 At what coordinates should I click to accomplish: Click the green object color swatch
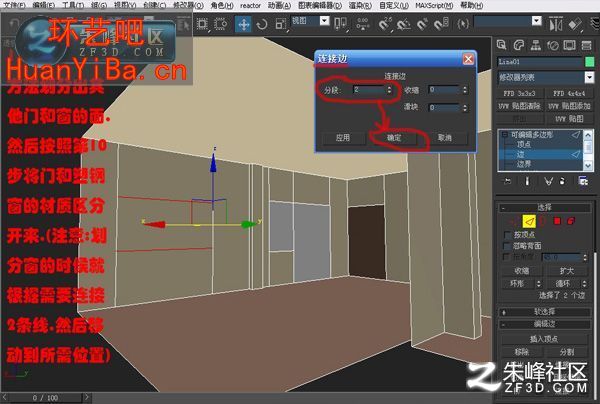tap(590, 62)
